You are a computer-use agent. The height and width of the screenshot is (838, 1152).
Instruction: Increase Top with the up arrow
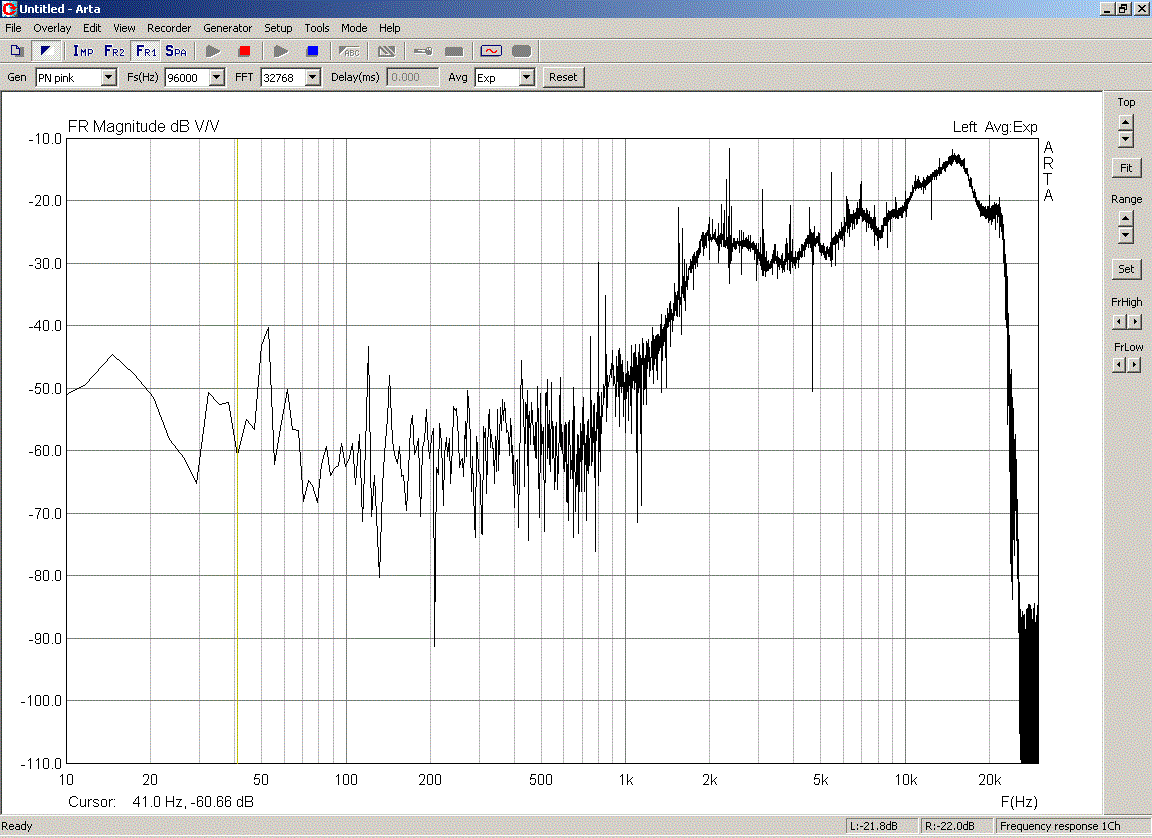coord(1126,121)
